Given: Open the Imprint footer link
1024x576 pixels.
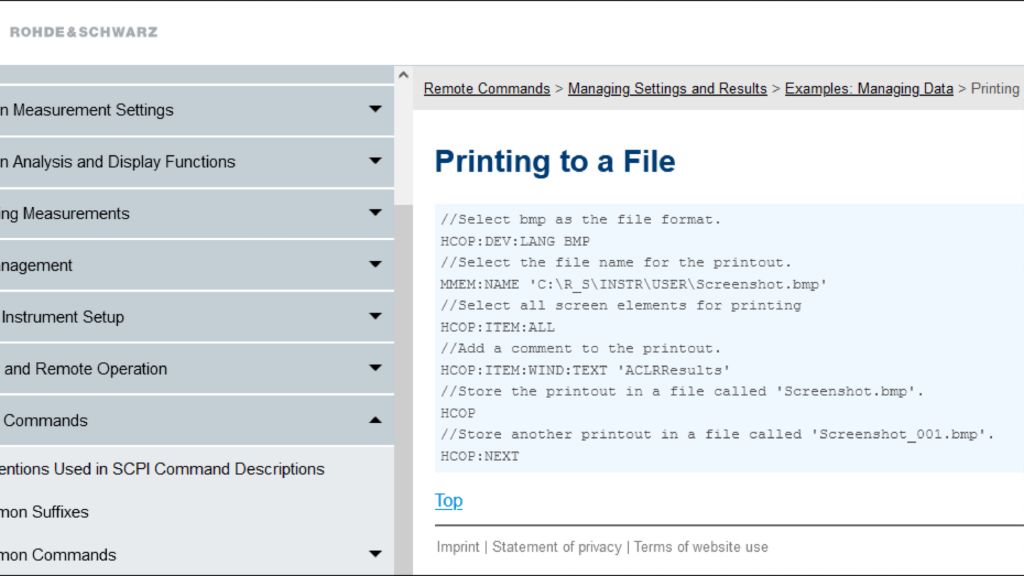Looking at the screenshot, I should pos(458,547).
